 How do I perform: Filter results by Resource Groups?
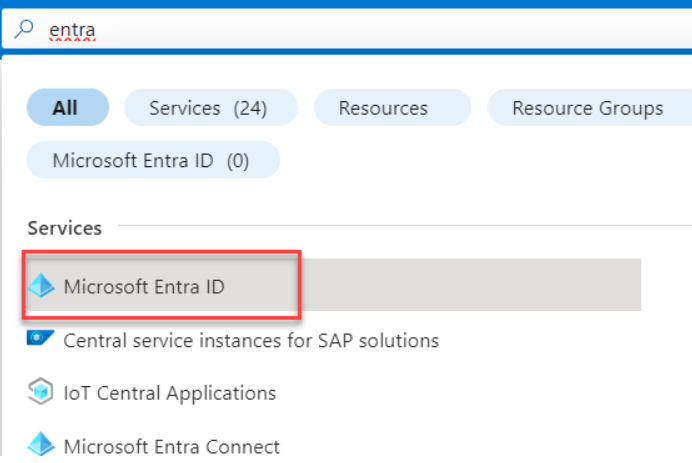(x=590, y=107)
